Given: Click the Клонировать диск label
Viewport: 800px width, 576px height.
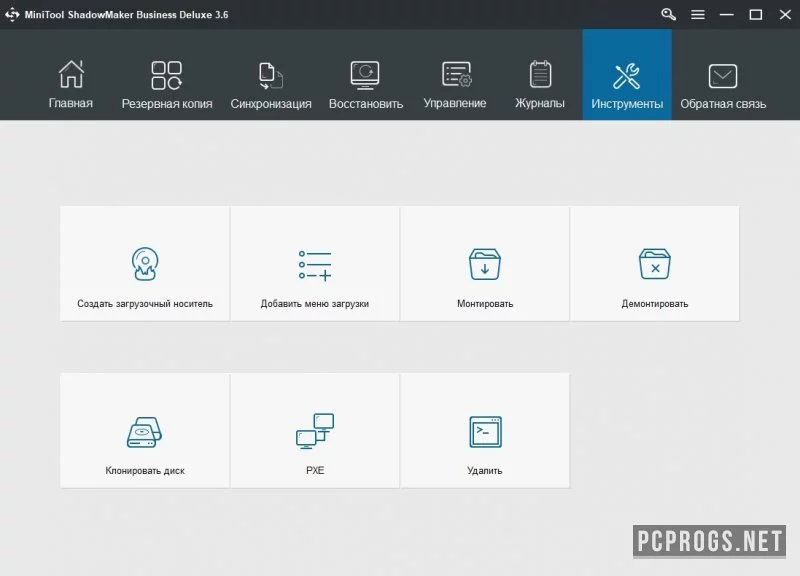Looking at the screenshot, I should [x=145, y=470].
